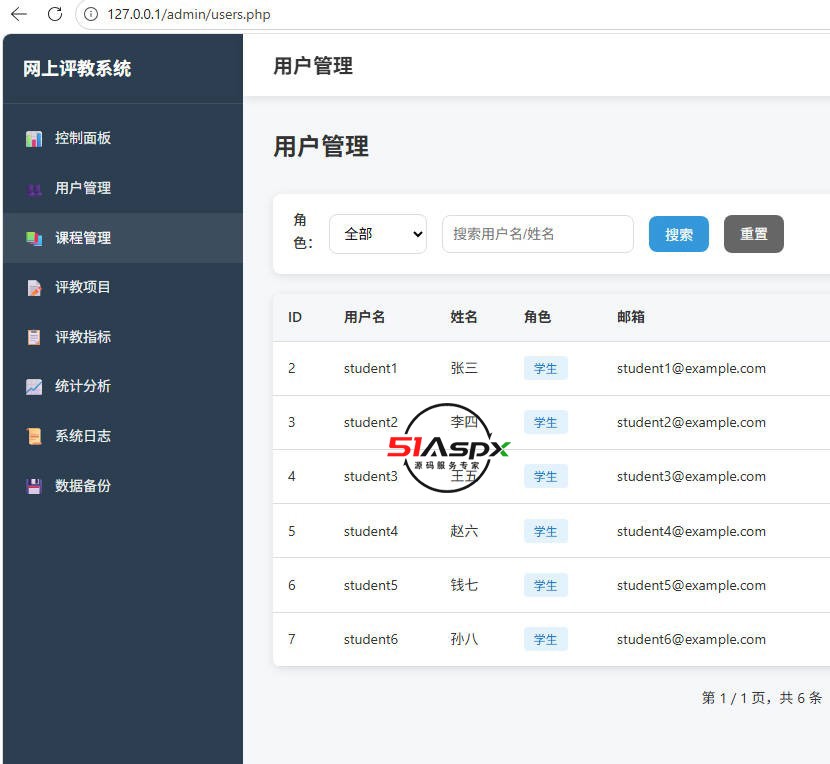Expand the 角色 dropdown showing 全部
The height and width of the screenshot is (764, 830).
[x=378, y=234]
